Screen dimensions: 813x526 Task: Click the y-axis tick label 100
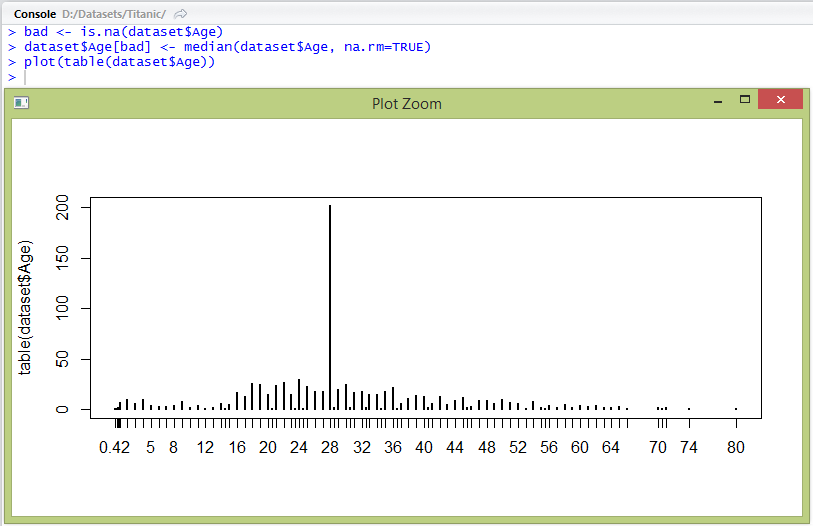click(62, 308)
